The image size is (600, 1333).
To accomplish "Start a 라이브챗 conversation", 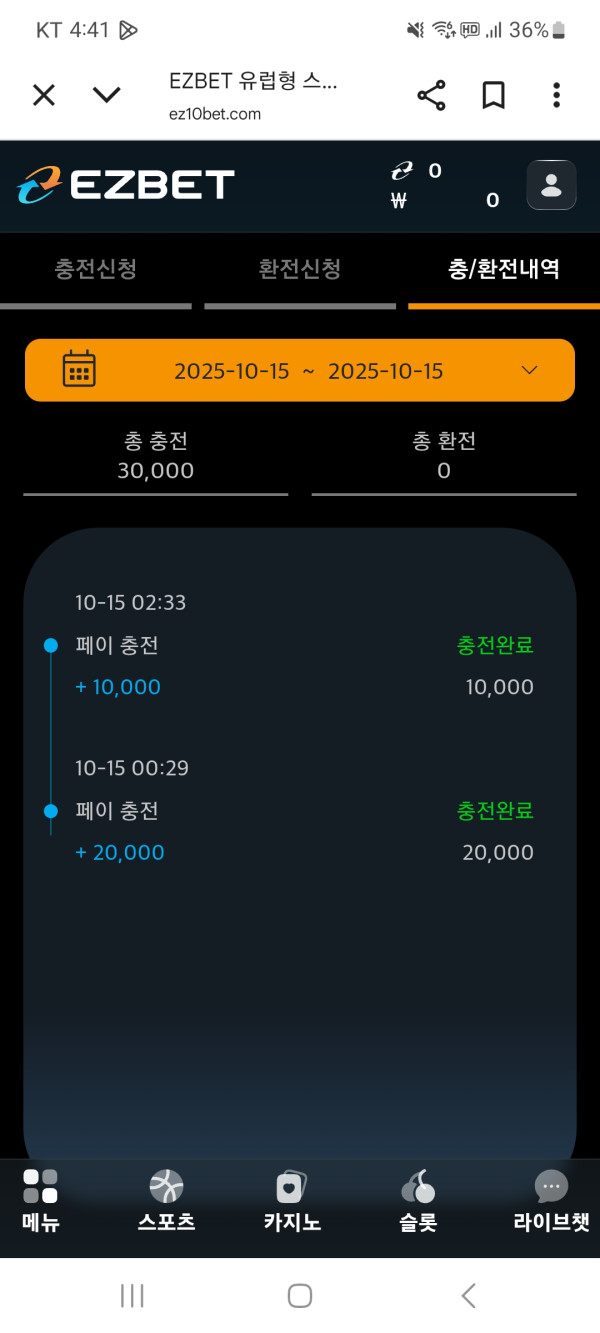I will click(x=551, y=1198).
